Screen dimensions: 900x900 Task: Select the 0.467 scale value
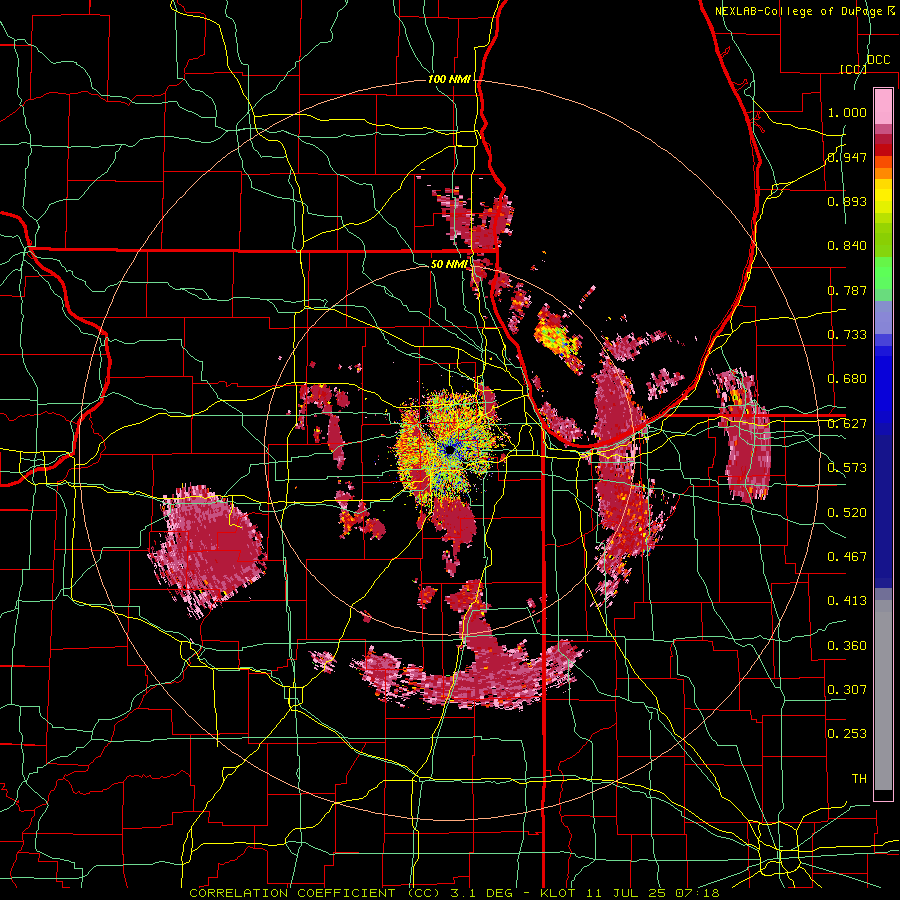point(847,557)
